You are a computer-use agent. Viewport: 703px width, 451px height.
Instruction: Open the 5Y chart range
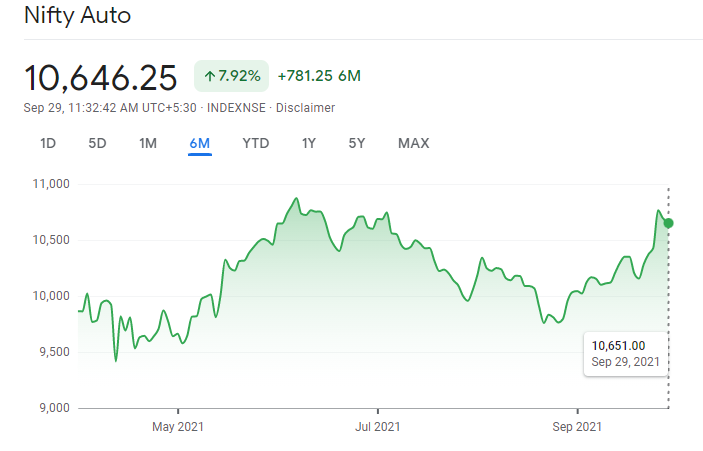click(x=357, y=143)
